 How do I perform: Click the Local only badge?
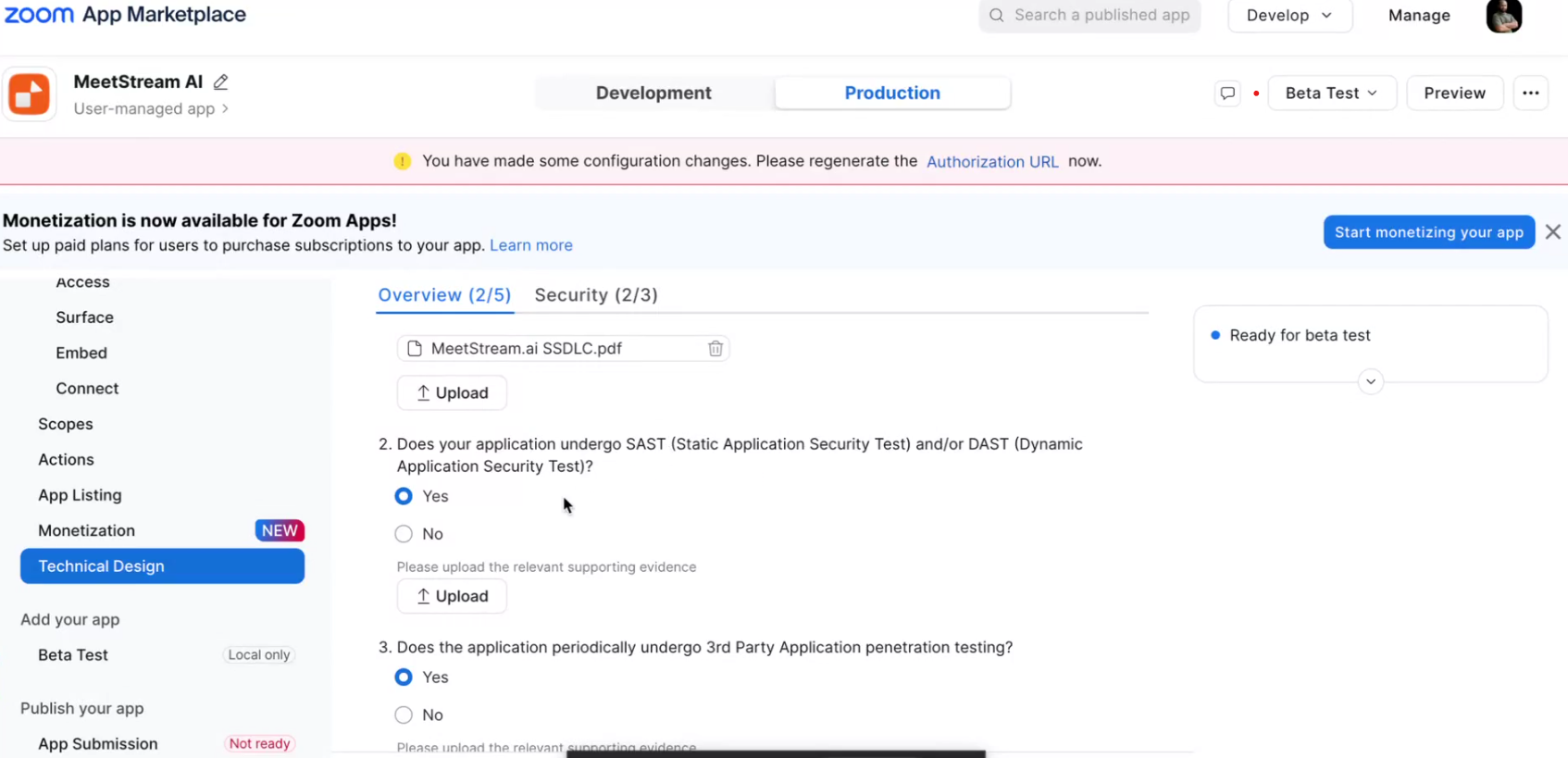point(259,655)
